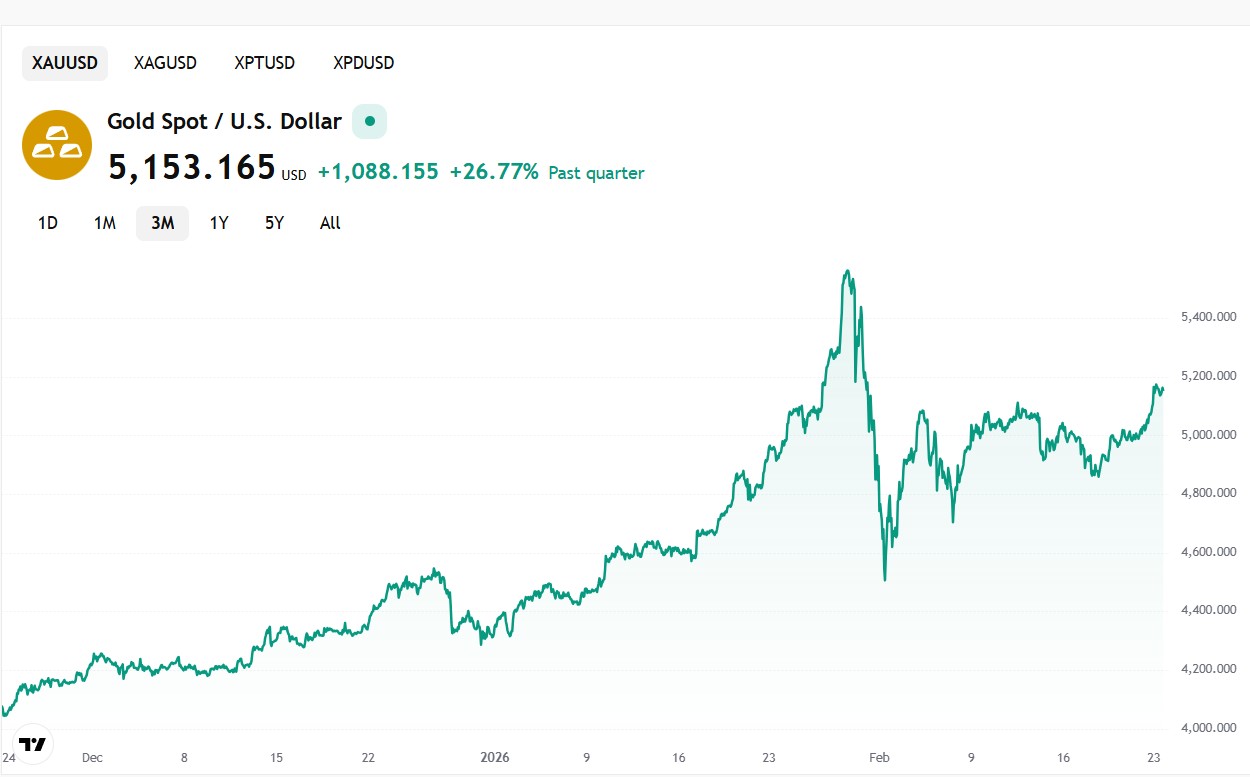Click the +26.77% Past quarter change text
This screenshot has height=777, width=1250.
point(546,173)
